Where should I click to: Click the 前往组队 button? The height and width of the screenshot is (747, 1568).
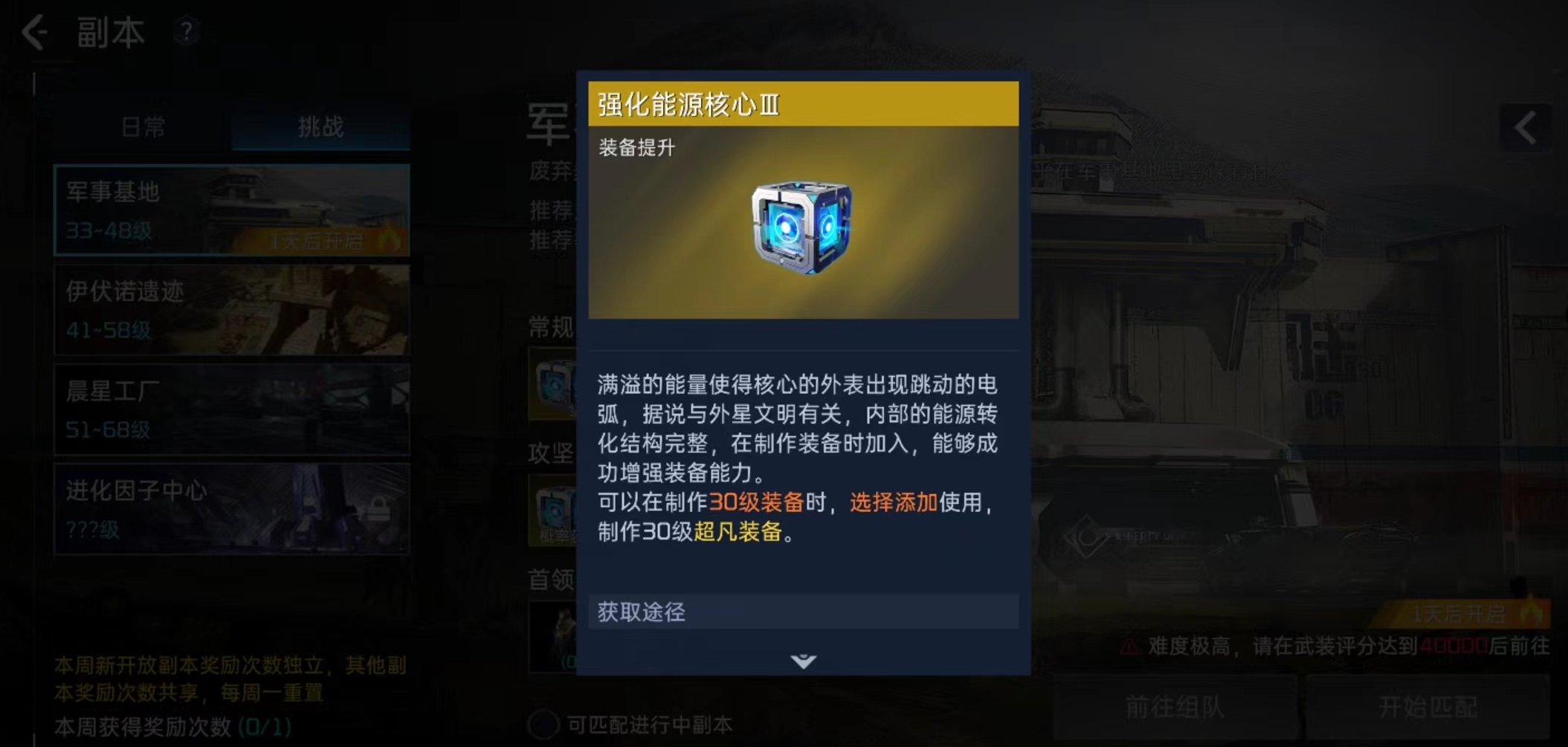tap(1175, 706)
